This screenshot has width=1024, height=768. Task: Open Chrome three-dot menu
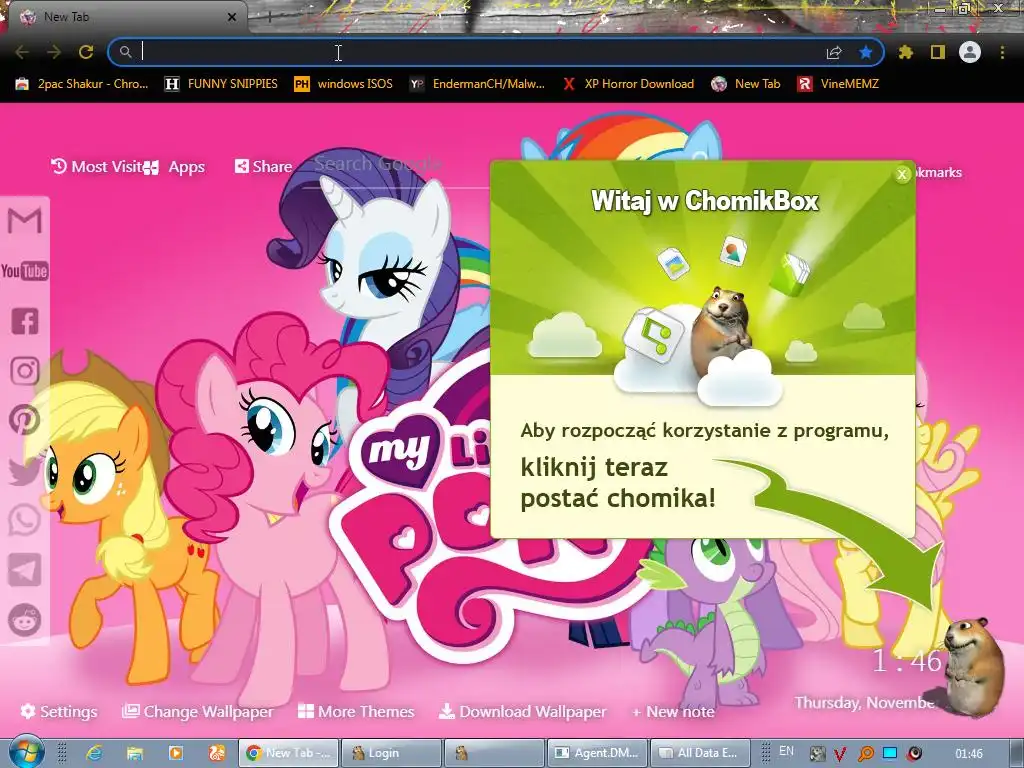pyautogui.click(x=1002, y=52)
